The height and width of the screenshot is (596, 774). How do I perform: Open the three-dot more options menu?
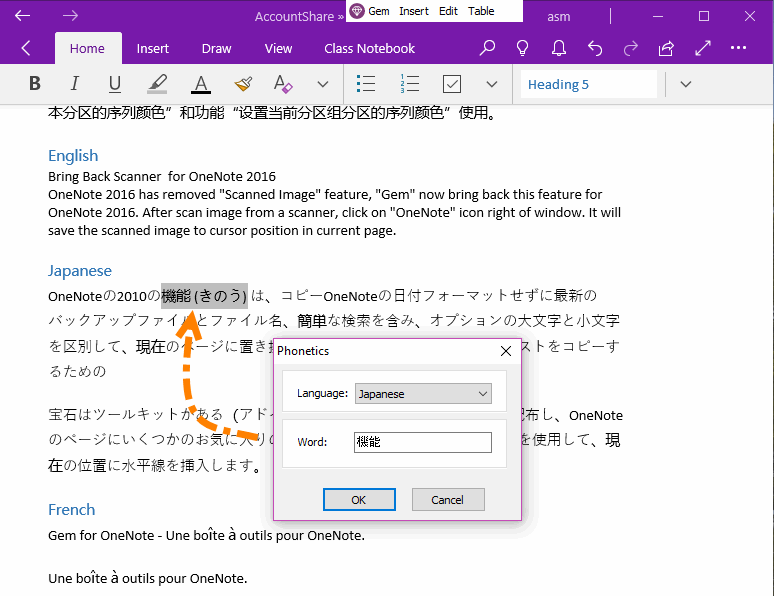coord(738,48)
